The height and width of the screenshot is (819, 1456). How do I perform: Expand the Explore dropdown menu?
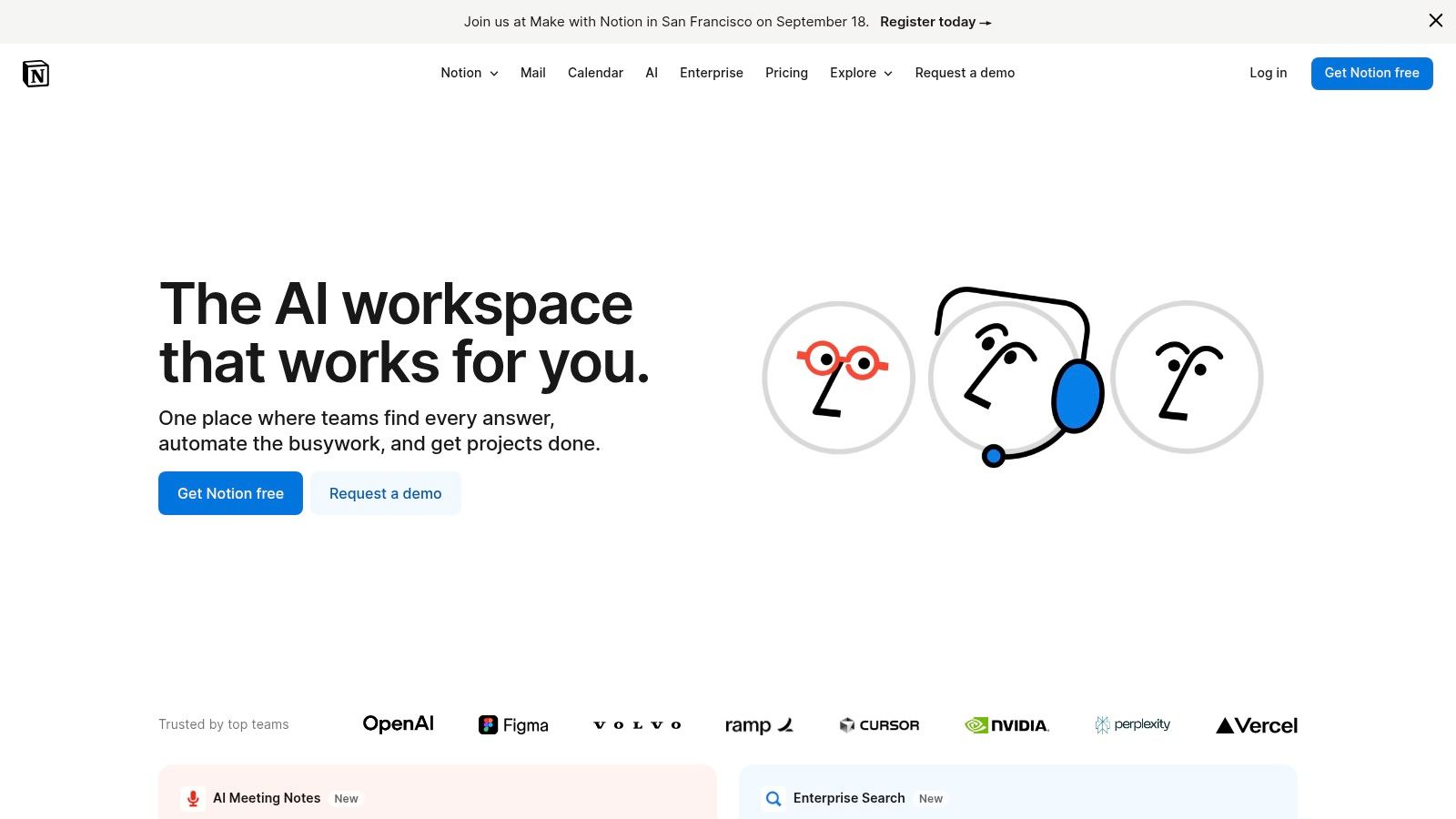coord(861,73)
